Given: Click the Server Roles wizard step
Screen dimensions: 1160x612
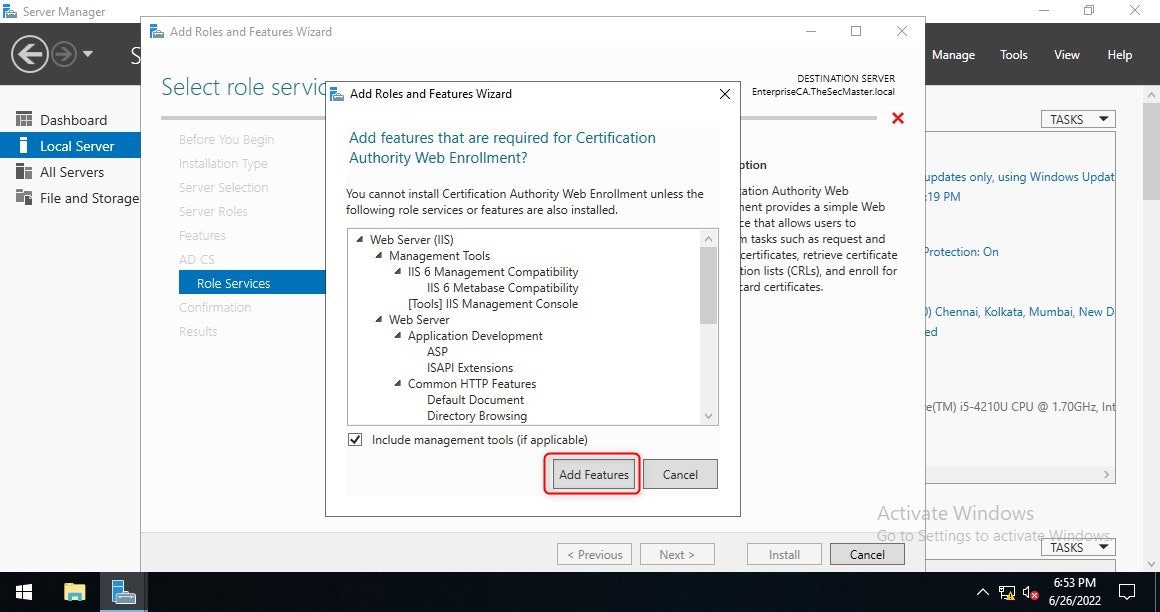Looking at the screenshot, I should click(x=213, y=211).
